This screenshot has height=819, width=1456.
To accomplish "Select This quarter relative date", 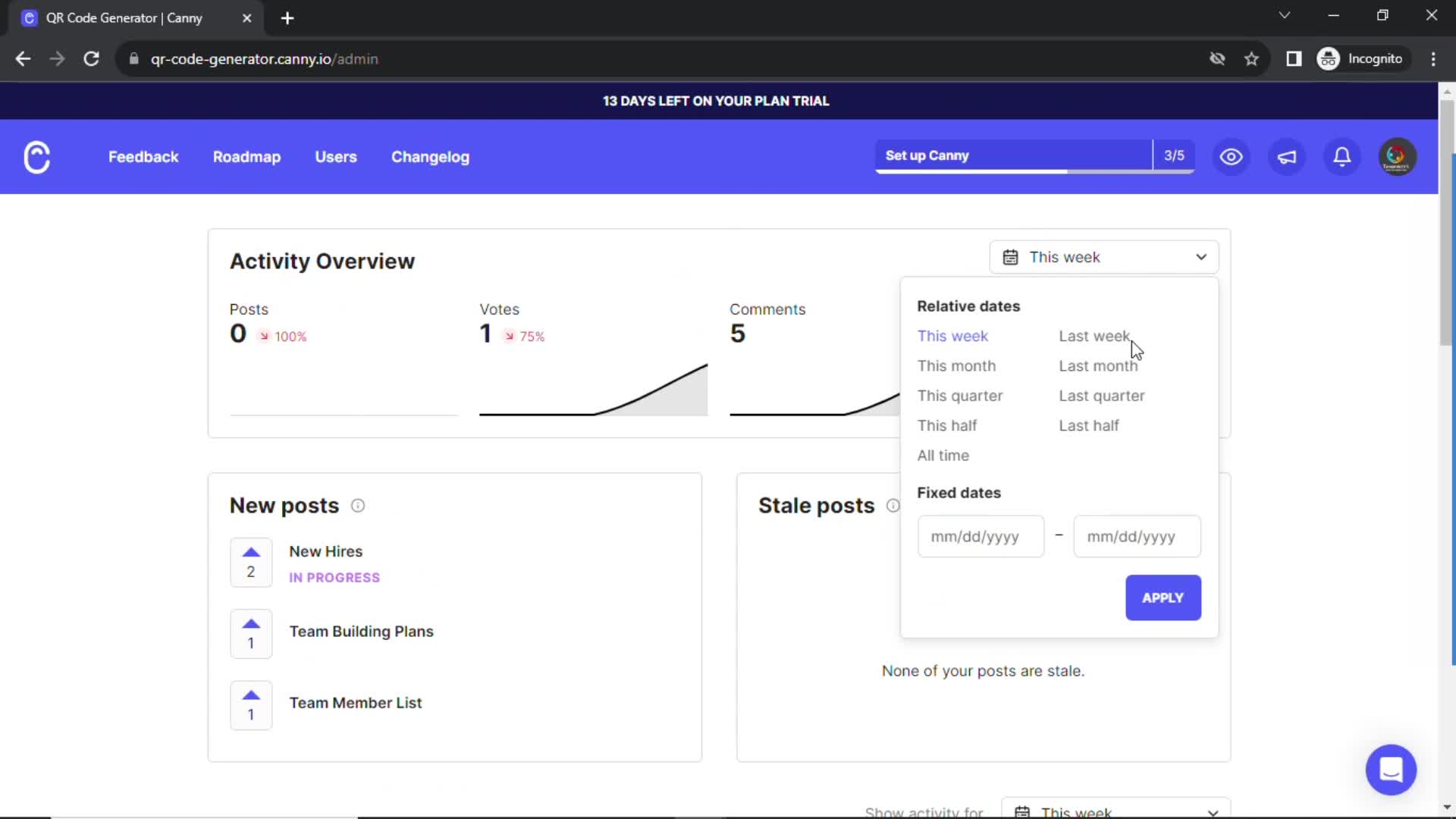I will 959,396.
